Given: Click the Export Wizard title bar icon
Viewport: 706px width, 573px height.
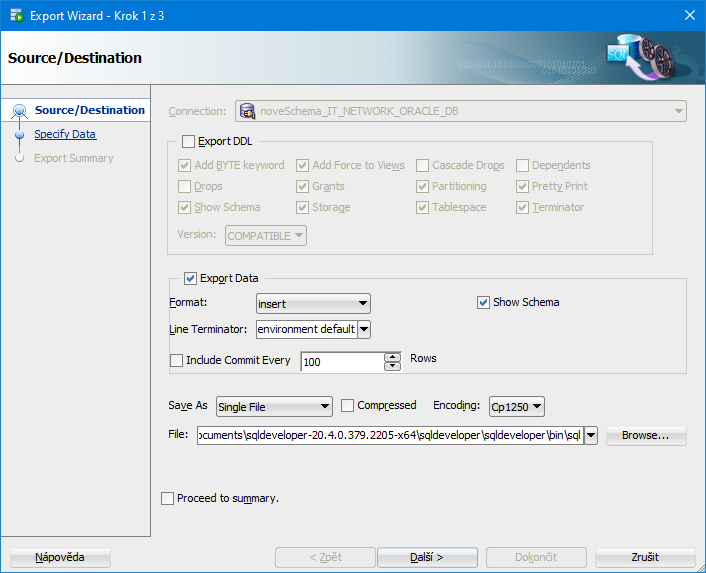Looking at the screenshot, I should tap(17, 16).
